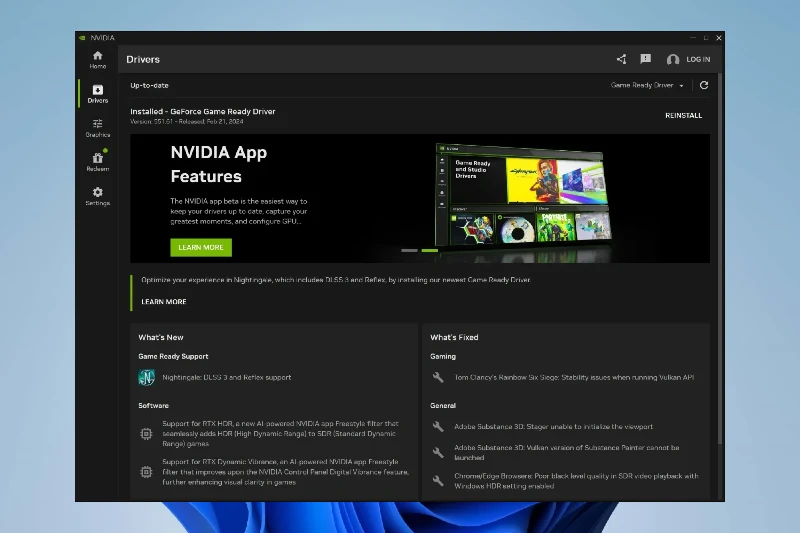Open the Redeem gift icon
This screenshot has width=800, height=533.
(97, 161)
